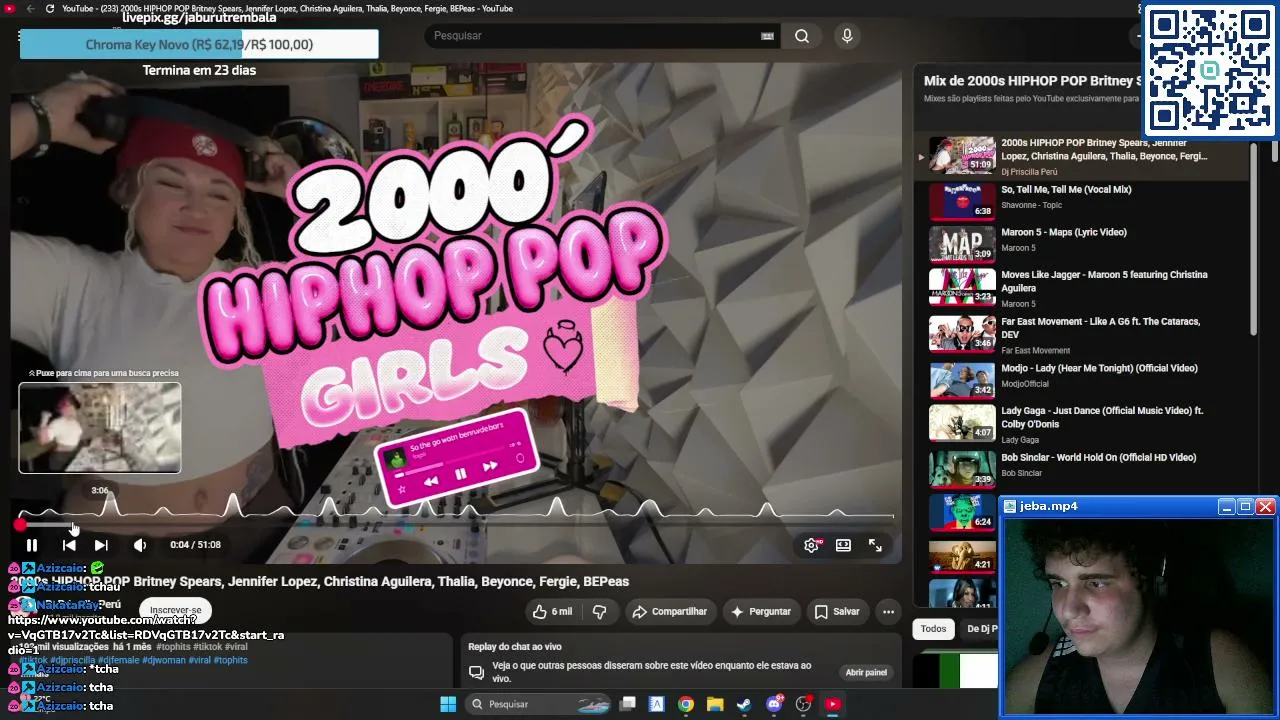
Task: Click the #djwoman hashtag link
Action: click(164, 660)
